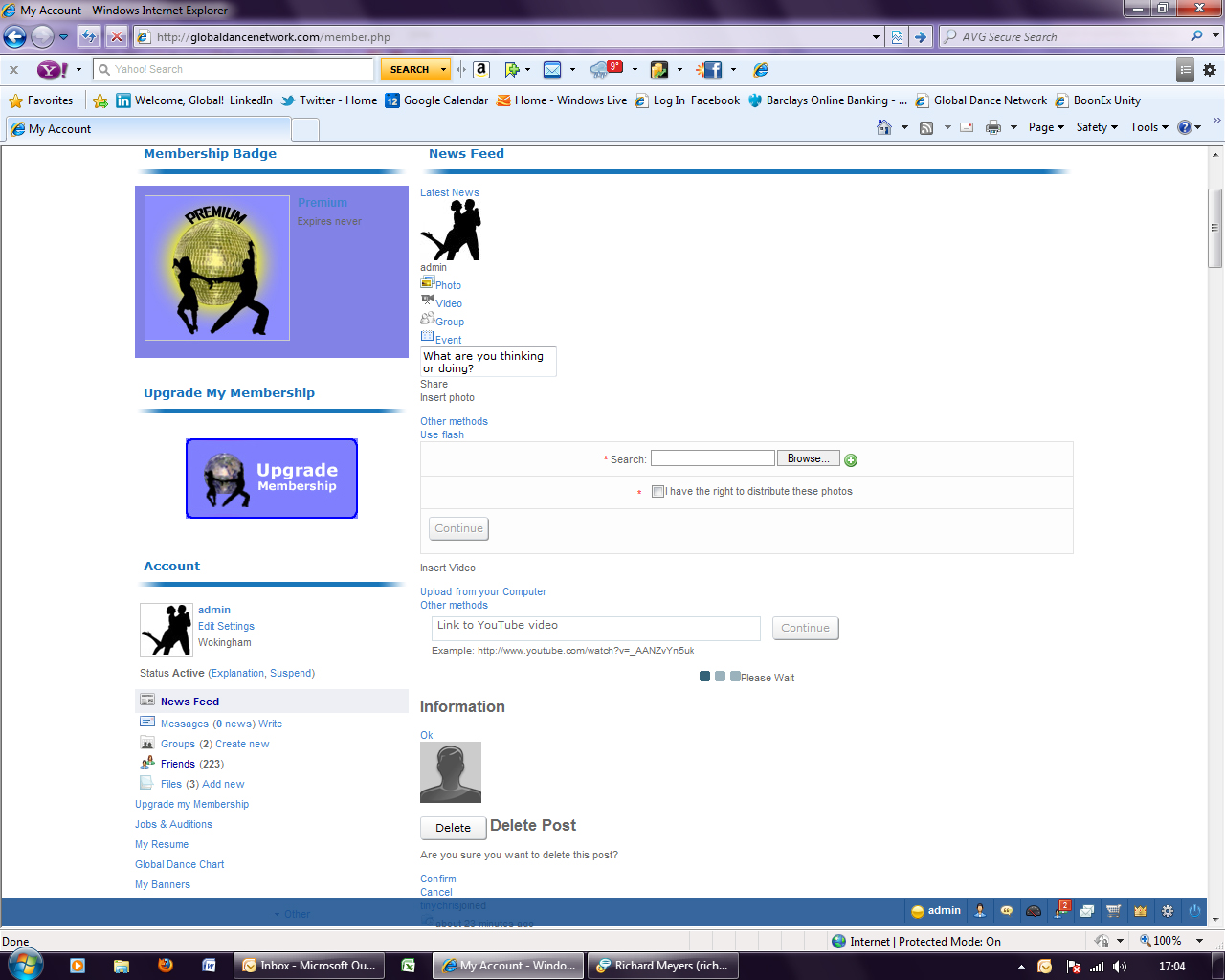
Task: Focus the Link to YouTube video field
Action: tap(596, 628)
